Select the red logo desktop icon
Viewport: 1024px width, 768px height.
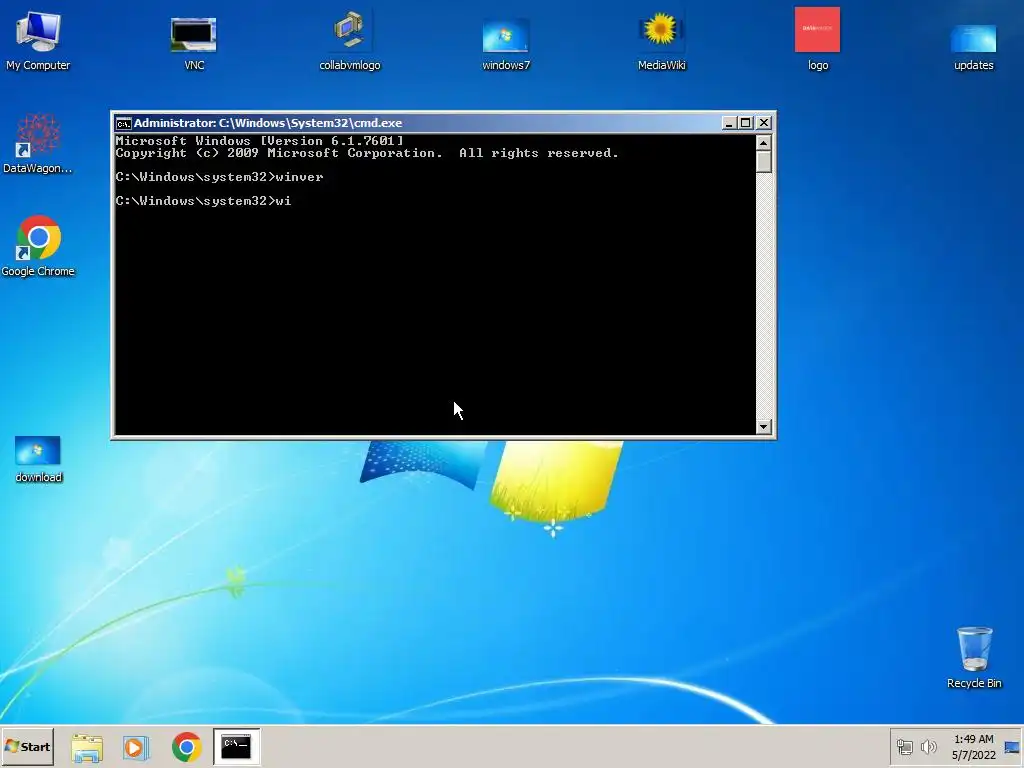click(x=818, y=39)
